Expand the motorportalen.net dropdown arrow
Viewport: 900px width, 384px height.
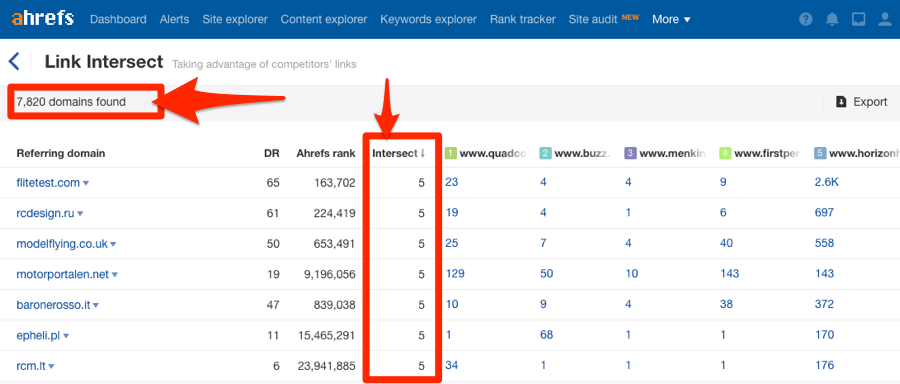click(115, 275)
